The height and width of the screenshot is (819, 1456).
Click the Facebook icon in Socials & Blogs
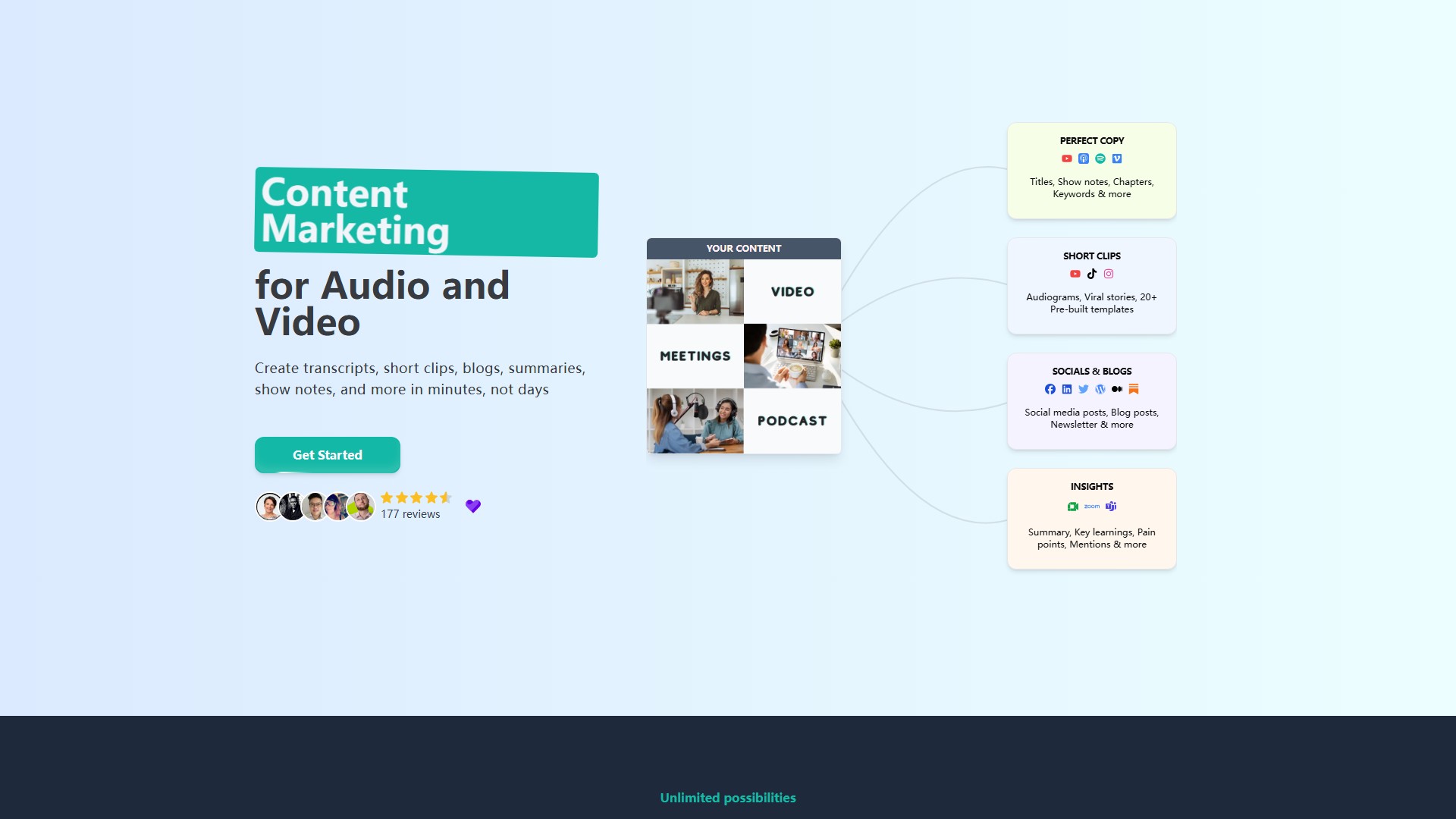pyautogui.click(x=1050, y=389)
